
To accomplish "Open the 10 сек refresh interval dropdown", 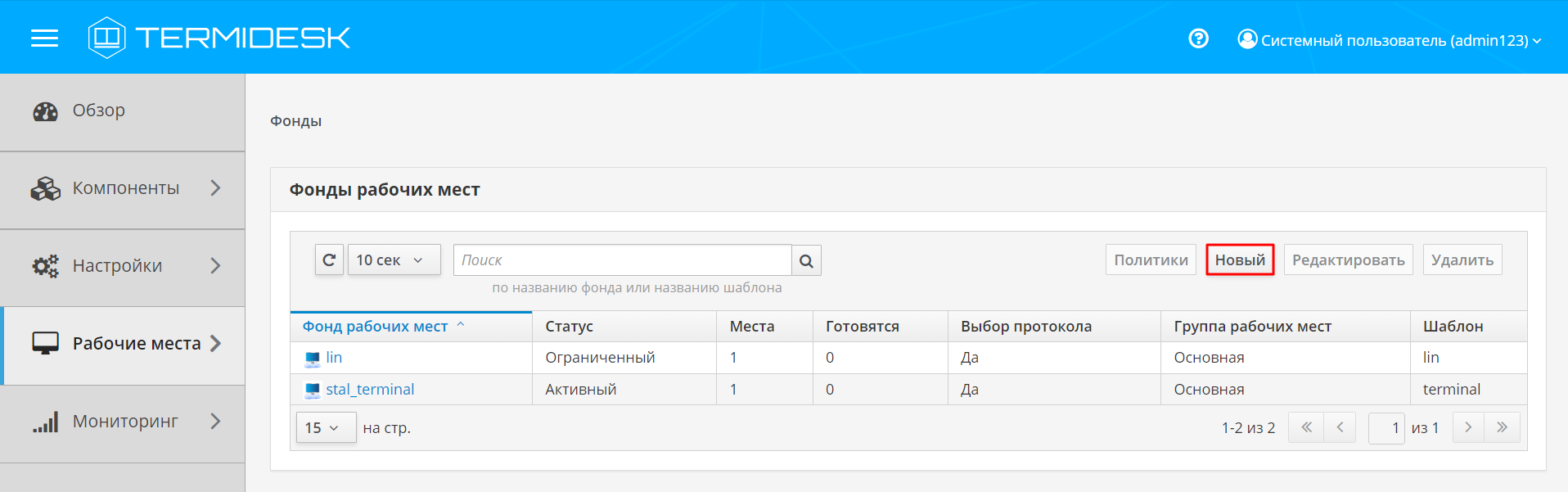I will [394, 260].
